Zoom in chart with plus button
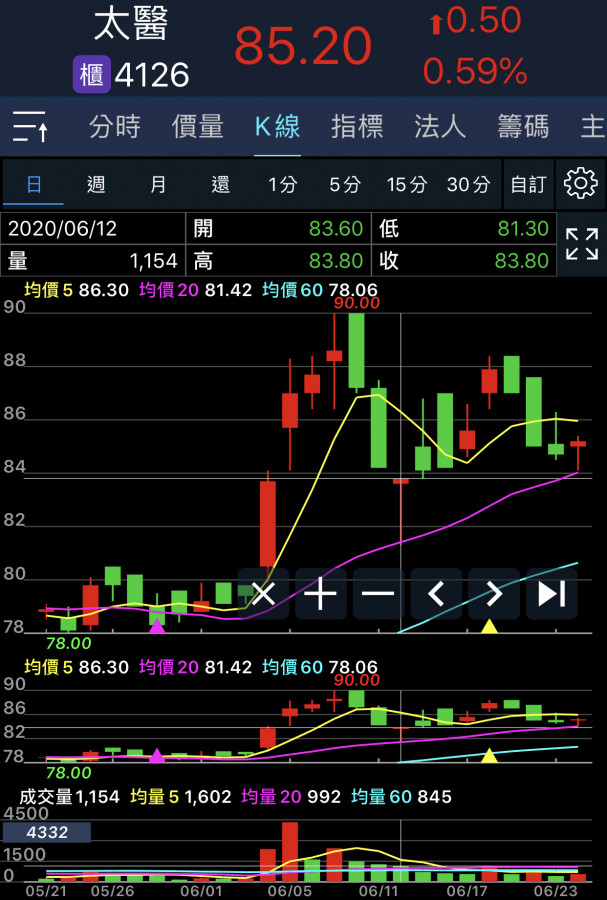This screenshot has width=607, height=900. coord(320,594)
